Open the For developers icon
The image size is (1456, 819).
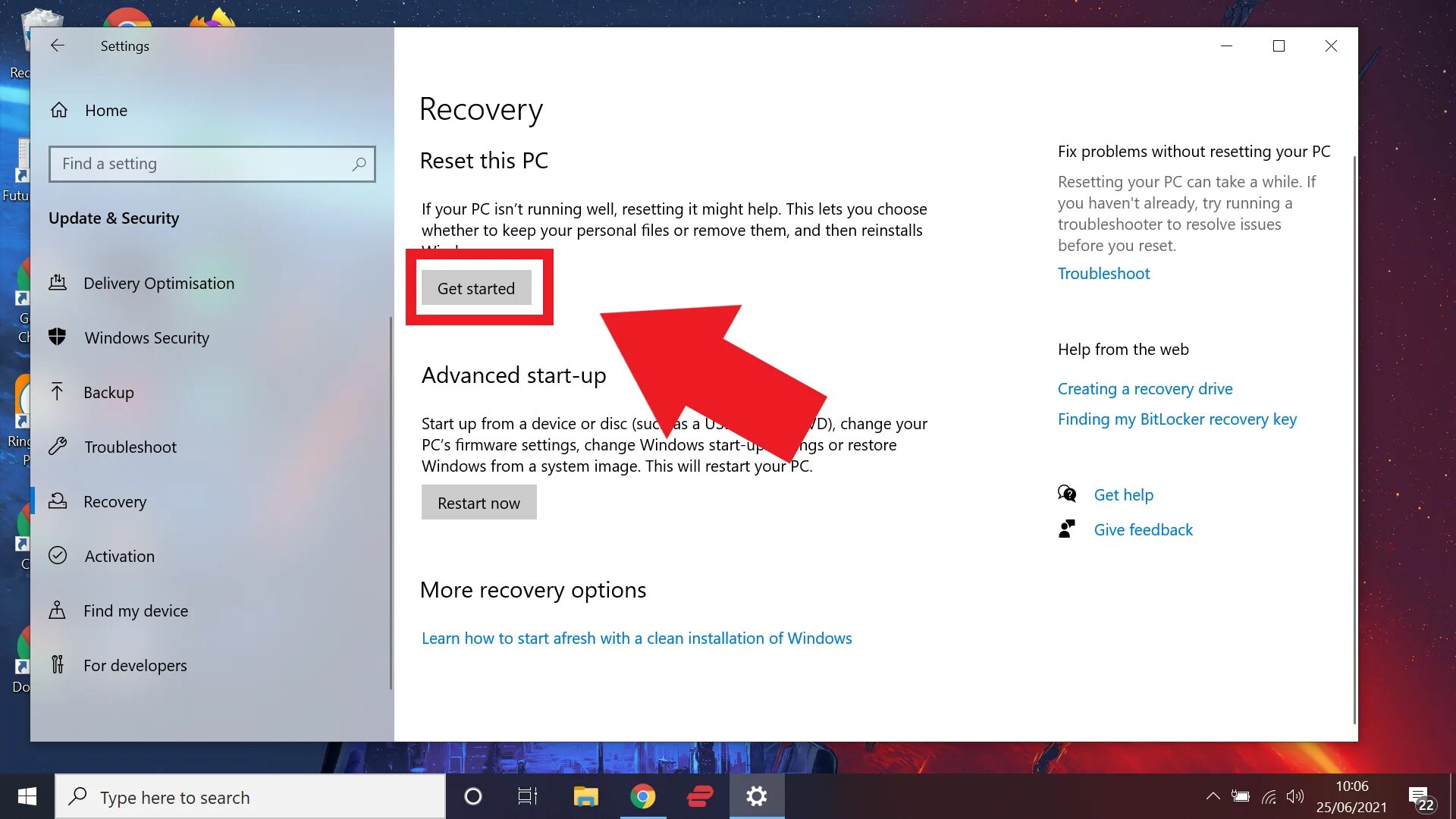58,665
